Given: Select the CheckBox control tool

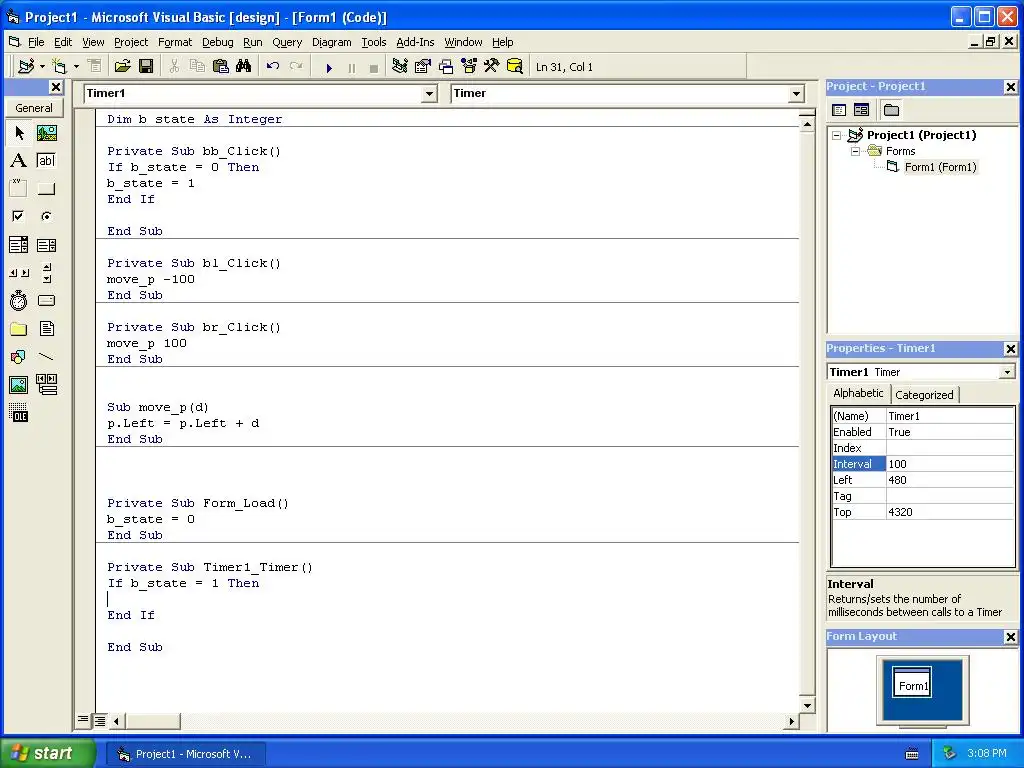Looking at the screenshot, I should click(19, 216).
